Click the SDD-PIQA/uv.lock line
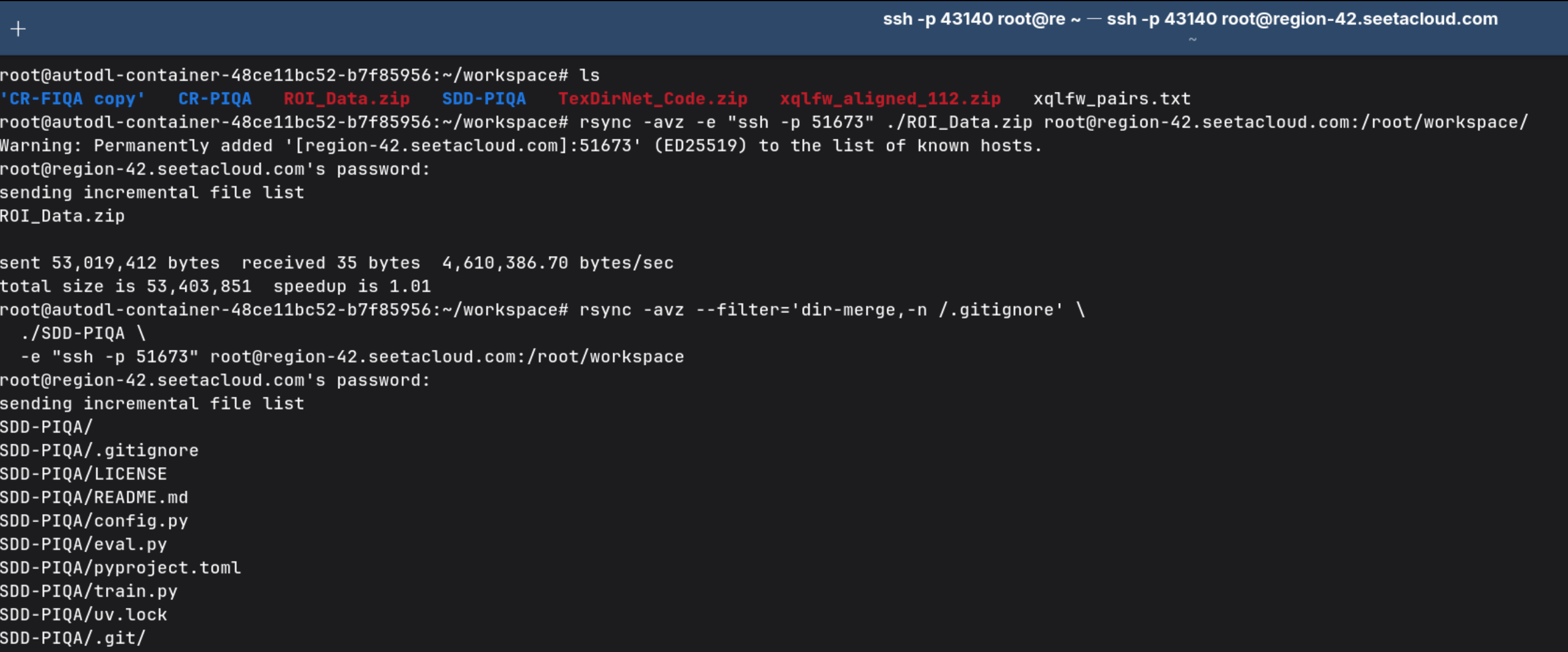 click(x=83, y=614)
